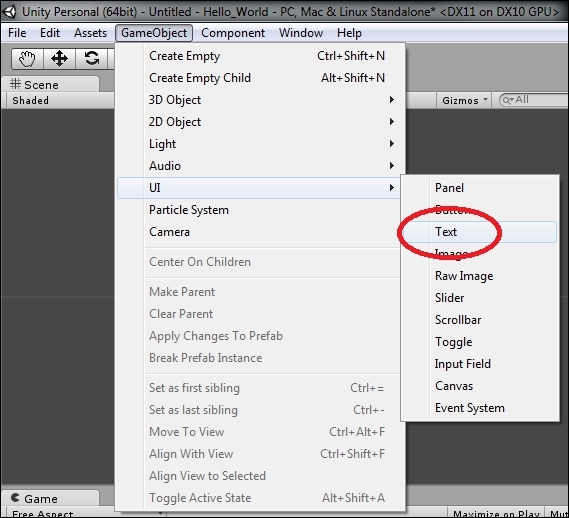Screen dimensions: 569x518
Task: Click the scene search field
Action: [x=533, y=100]
